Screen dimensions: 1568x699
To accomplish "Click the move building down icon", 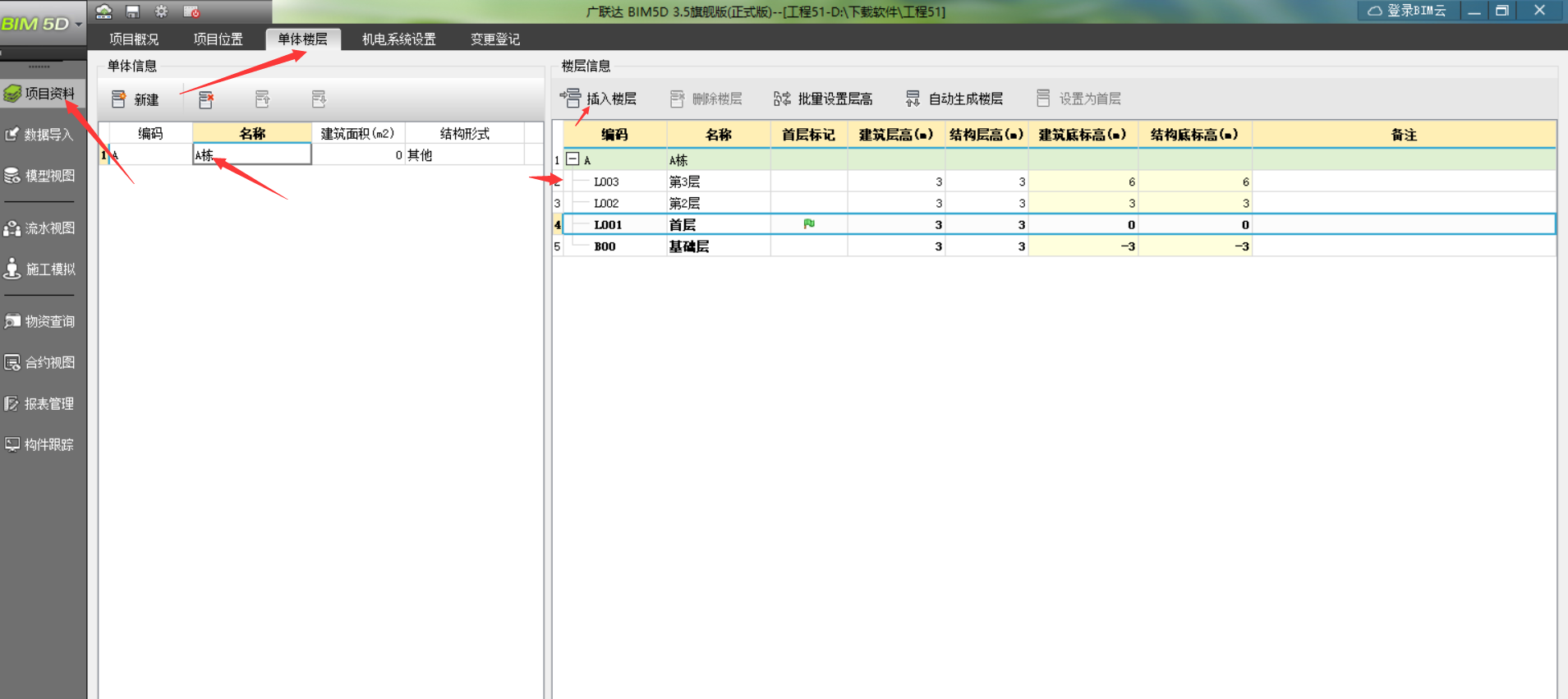I will click(320, 99).
